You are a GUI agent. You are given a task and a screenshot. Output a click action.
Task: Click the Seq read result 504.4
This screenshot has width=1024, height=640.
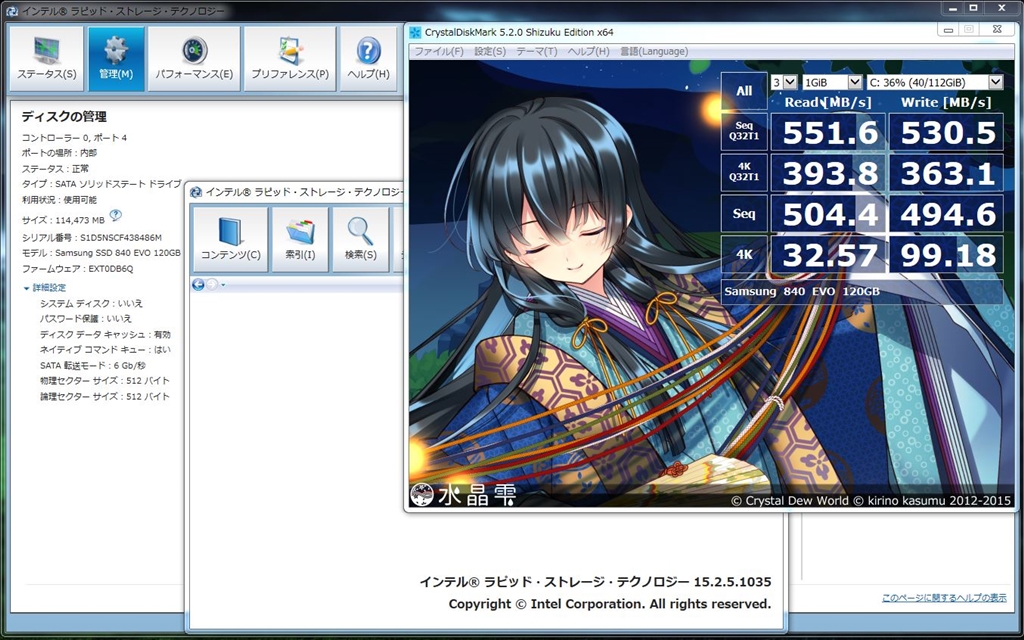pos(828,214)
